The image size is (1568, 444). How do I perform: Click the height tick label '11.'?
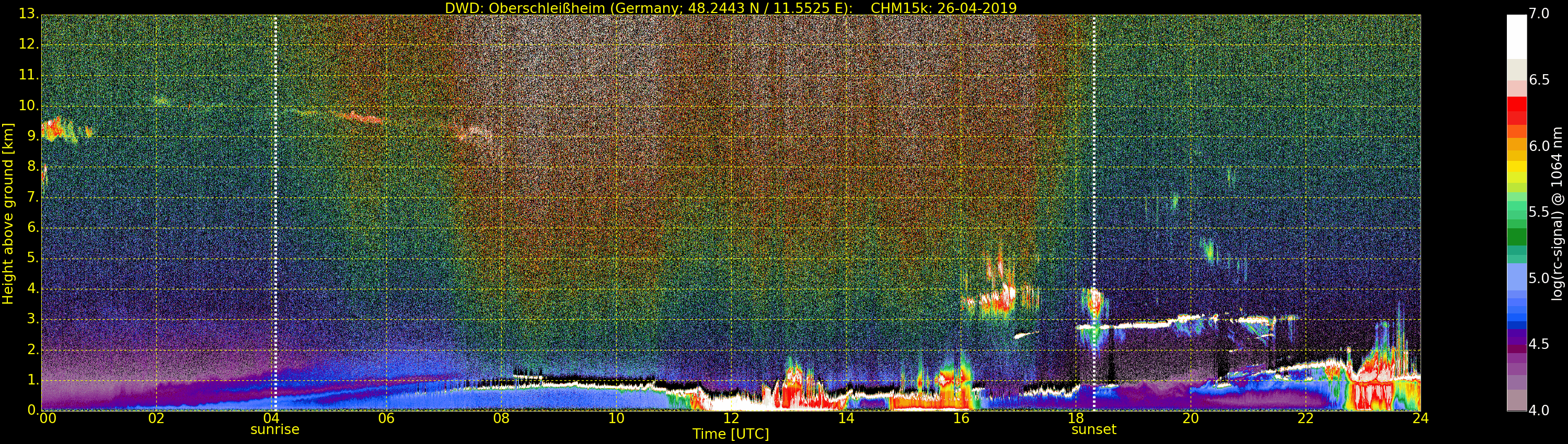(29, 75)
